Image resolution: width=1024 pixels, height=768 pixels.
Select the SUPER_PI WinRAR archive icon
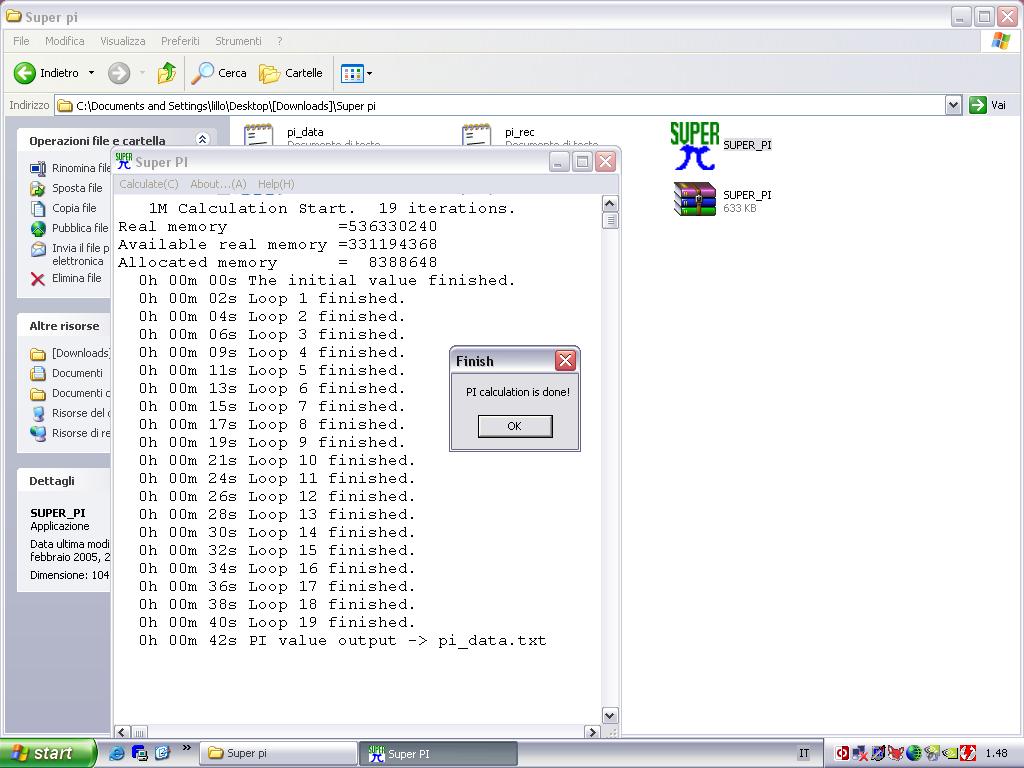point(695,199)
